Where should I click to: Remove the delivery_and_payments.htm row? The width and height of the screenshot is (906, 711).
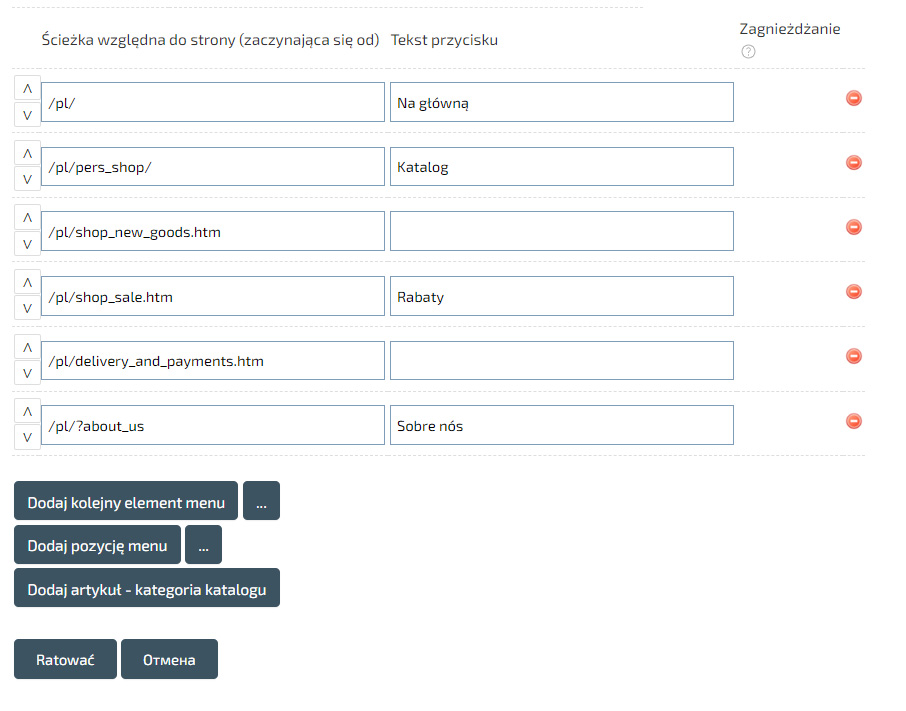tap(854, 356)
